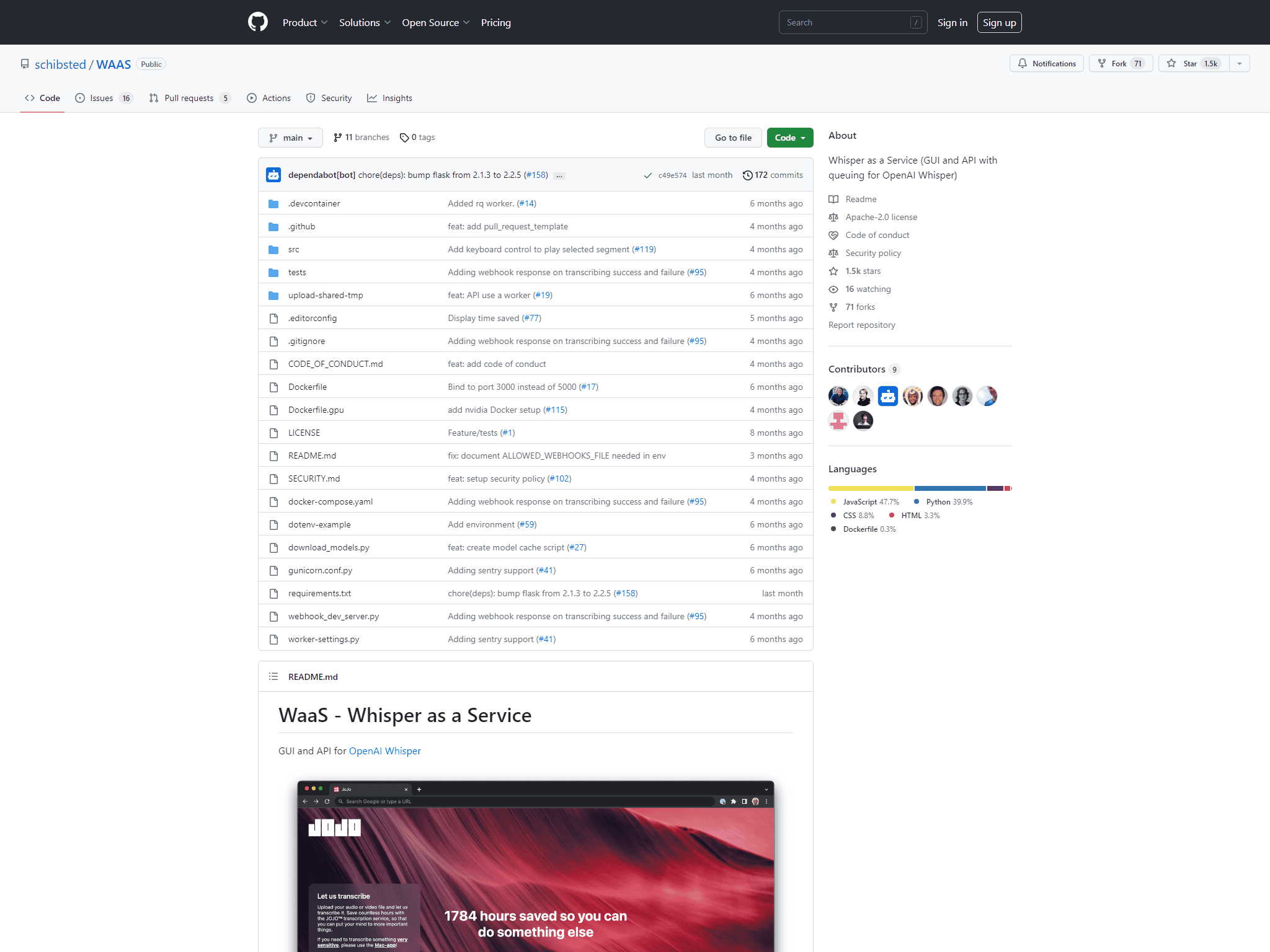This screenshot has height=952, width=1270.
Task: Click the eye icon next to 16 watching
Action: [833, 289]
